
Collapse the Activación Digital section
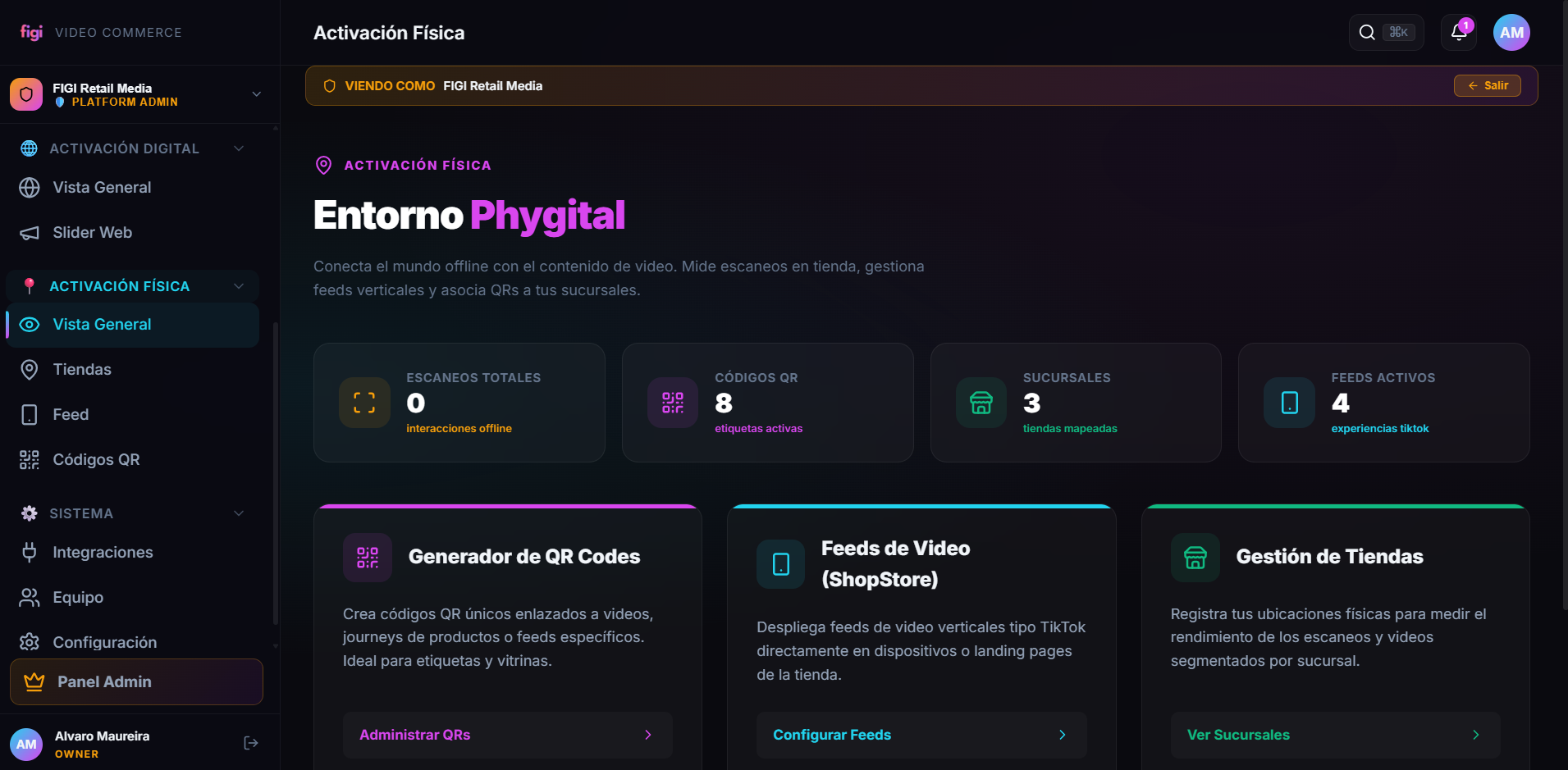click(x=239, y=148)
